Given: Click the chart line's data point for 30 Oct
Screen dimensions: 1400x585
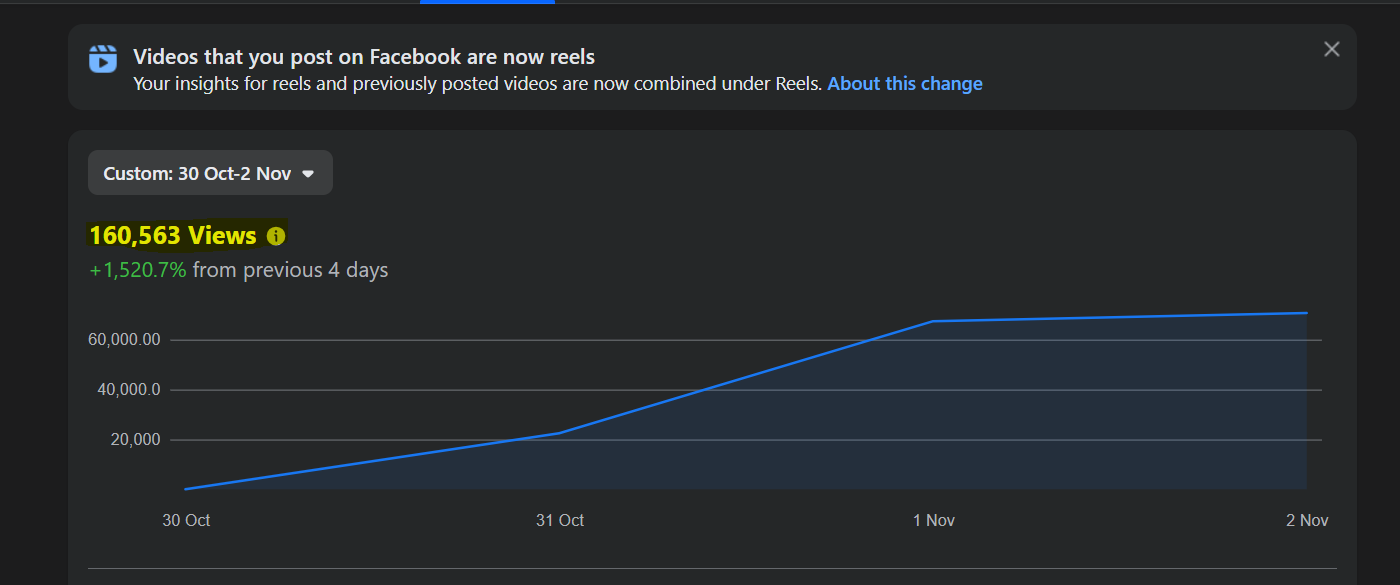Looking at the screenshot, I should pos(186,489).
